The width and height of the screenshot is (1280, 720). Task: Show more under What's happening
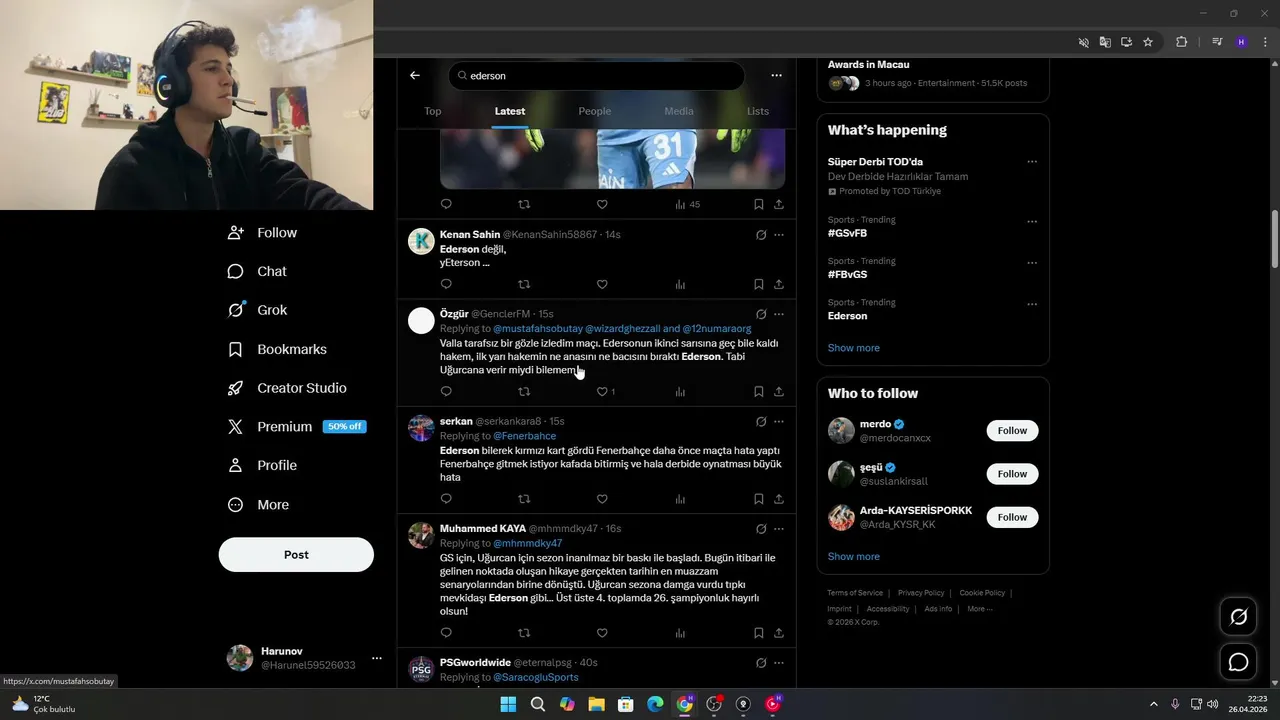(853, 348)
